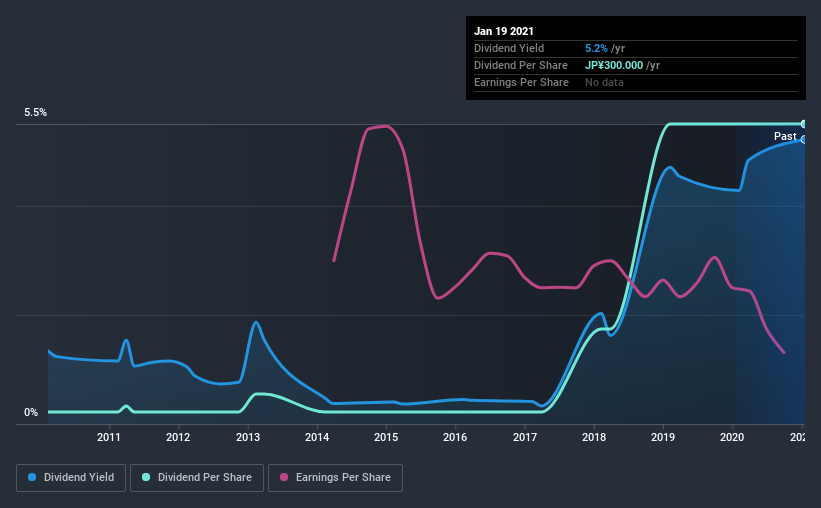Click the 0% y-axis label
Viewport: 821px width, 508px height.
pyautogui.click(x=31, y=413)
